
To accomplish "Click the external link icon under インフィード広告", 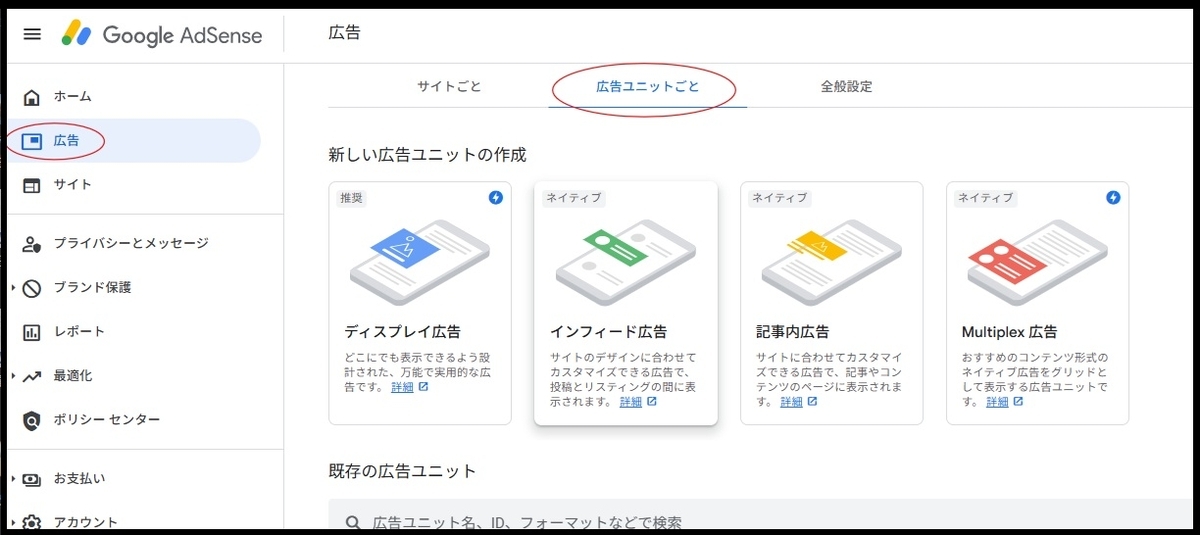I will coord(652,402).
